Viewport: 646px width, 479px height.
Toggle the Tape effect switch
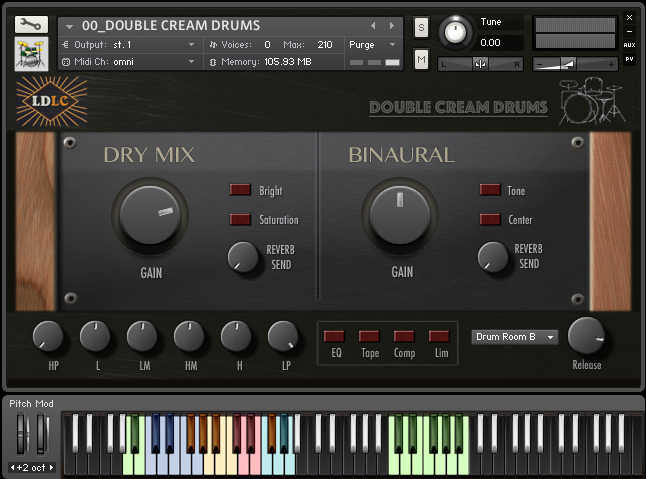click(x=369, y=336)
